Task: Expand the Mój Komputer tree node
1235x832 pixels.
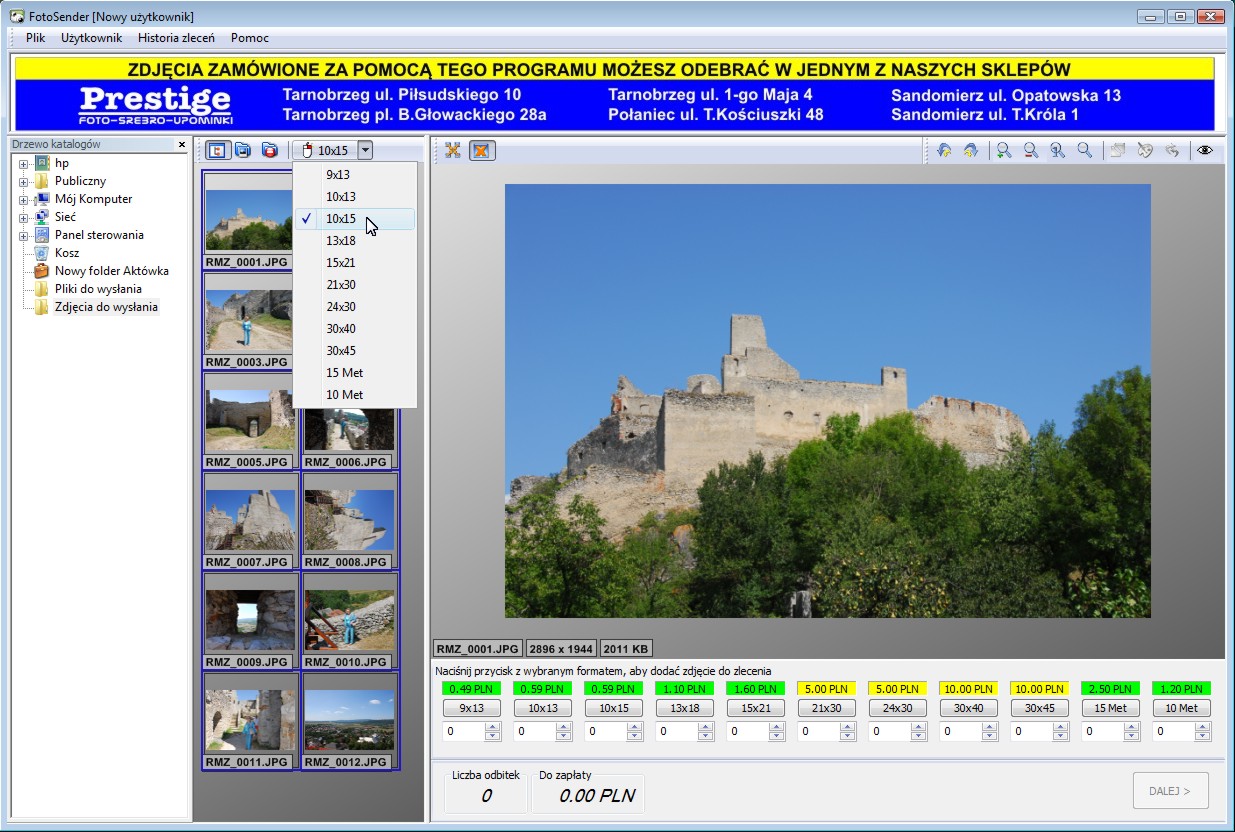Action: [23, 200]
